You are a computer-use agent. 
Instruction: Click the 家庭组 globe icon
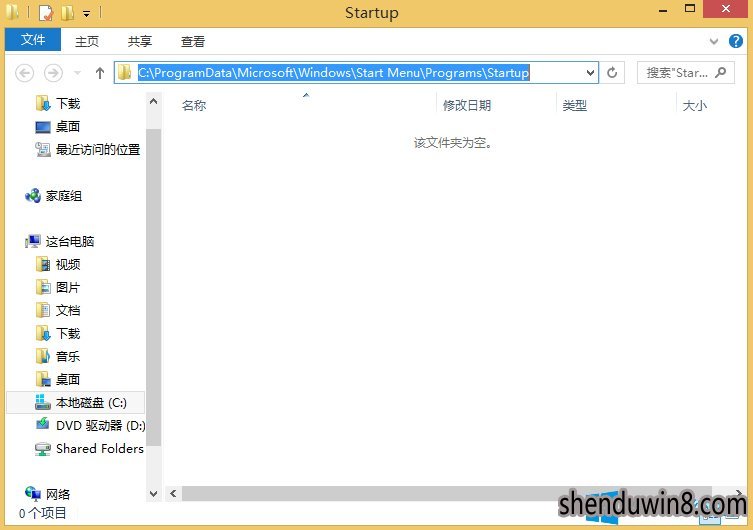click(x=33, y=196)
